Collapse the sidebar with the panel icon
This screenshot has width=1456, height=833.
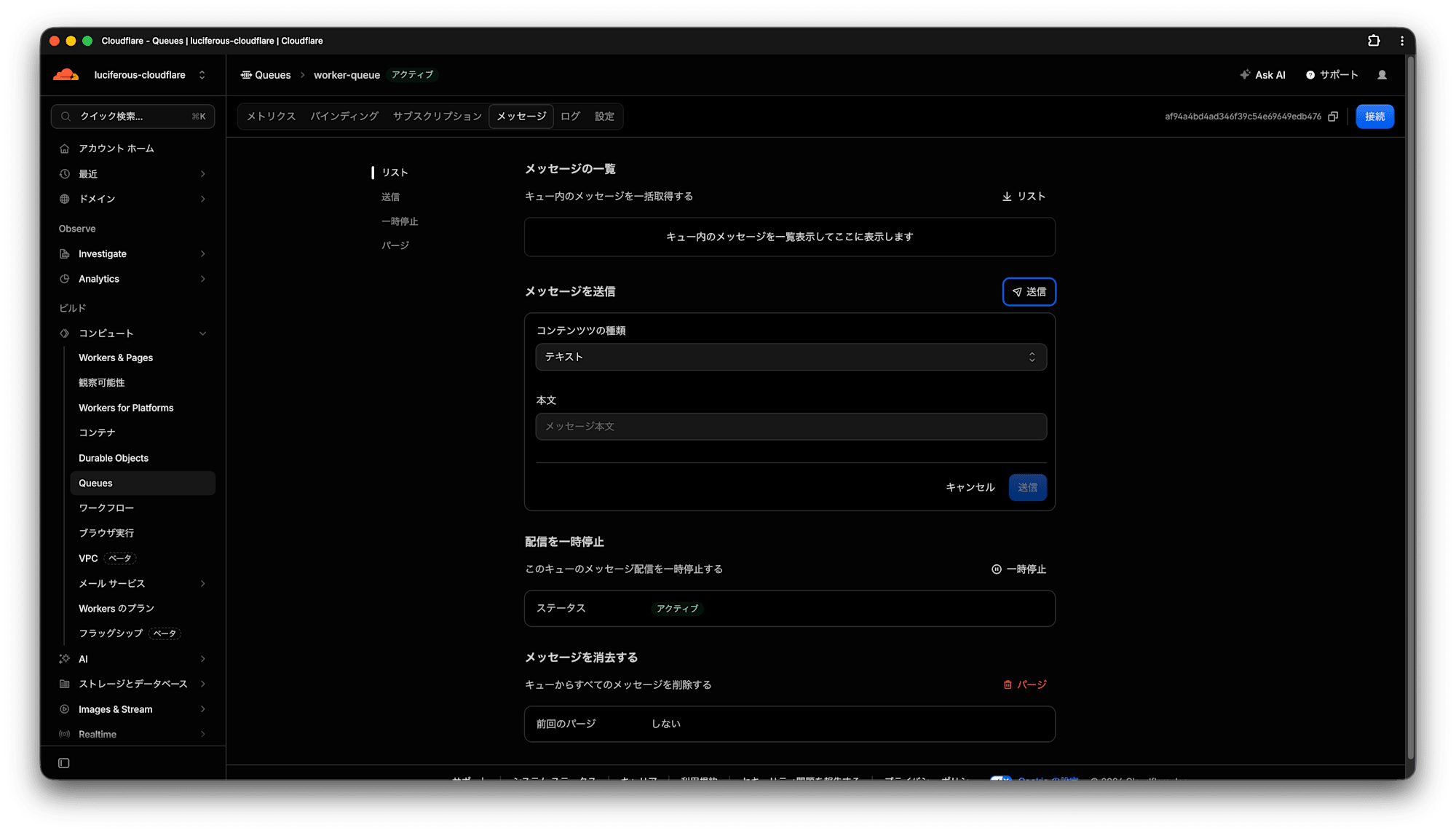click(x=64, y=763)
